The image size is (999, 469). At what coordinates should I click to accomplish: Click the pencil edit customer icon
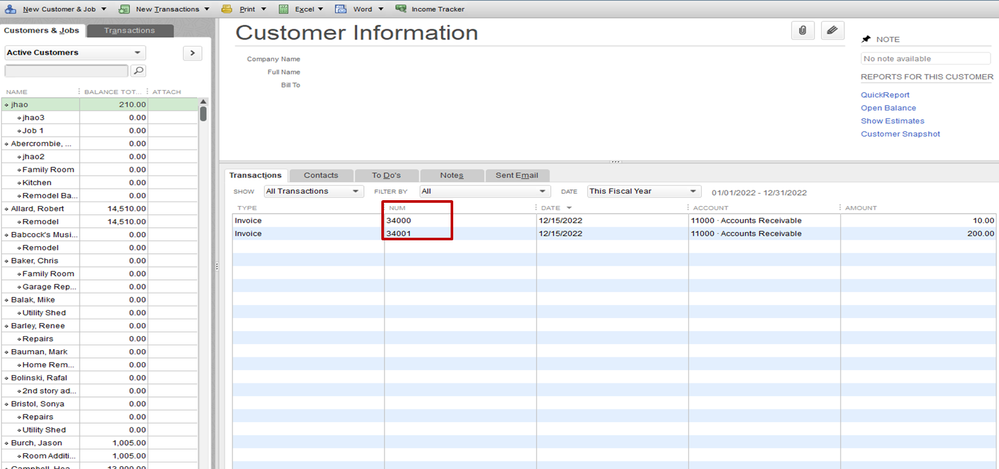[x=832, y=31]
